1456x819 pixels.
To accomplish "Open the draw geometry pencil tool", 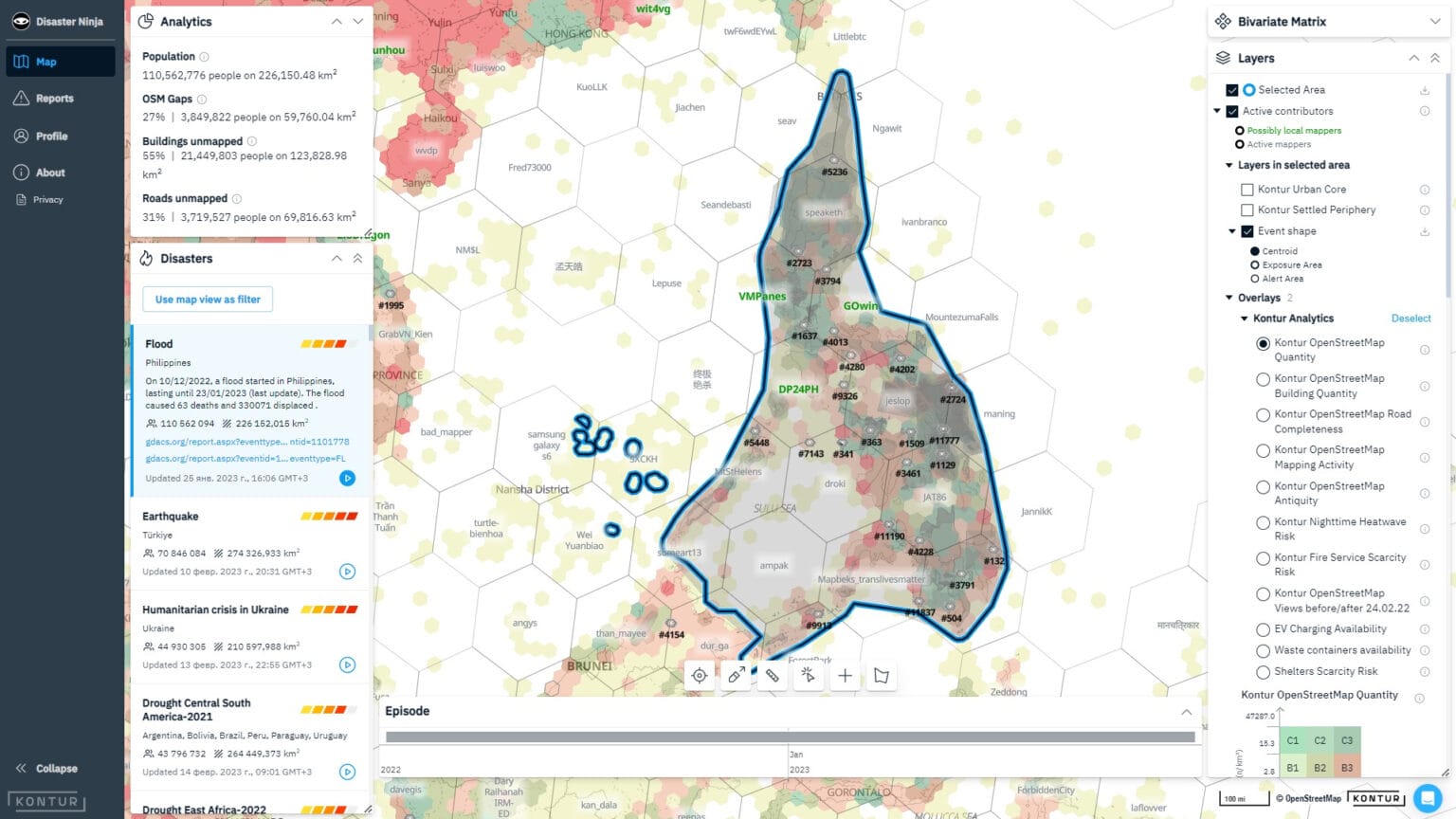I will coord(736,675).
